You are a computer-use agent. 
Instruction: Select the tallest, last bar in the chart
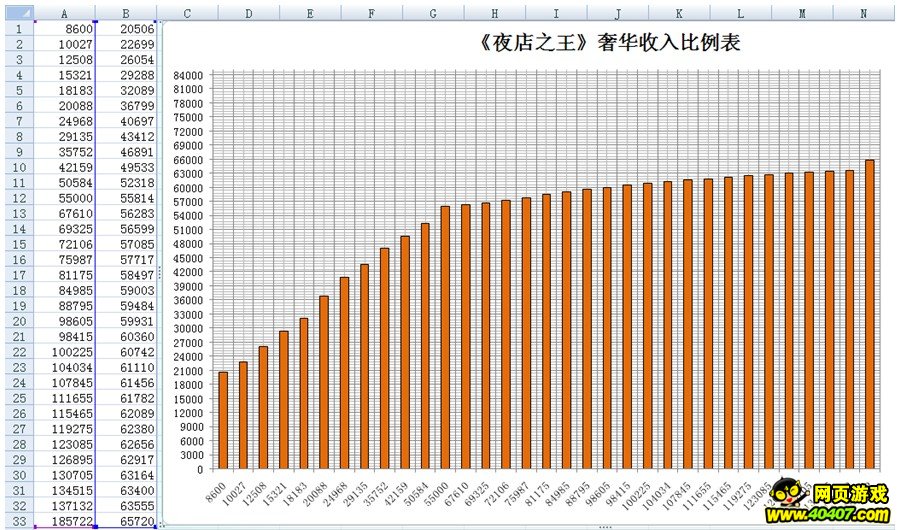point(870,315)
